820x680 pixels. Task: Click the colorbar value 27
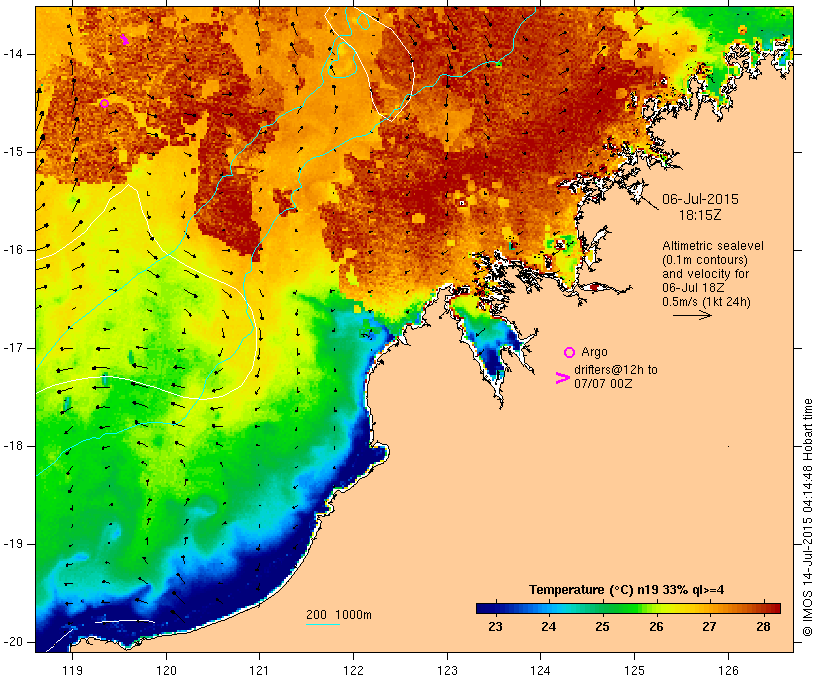click(710, 627)
